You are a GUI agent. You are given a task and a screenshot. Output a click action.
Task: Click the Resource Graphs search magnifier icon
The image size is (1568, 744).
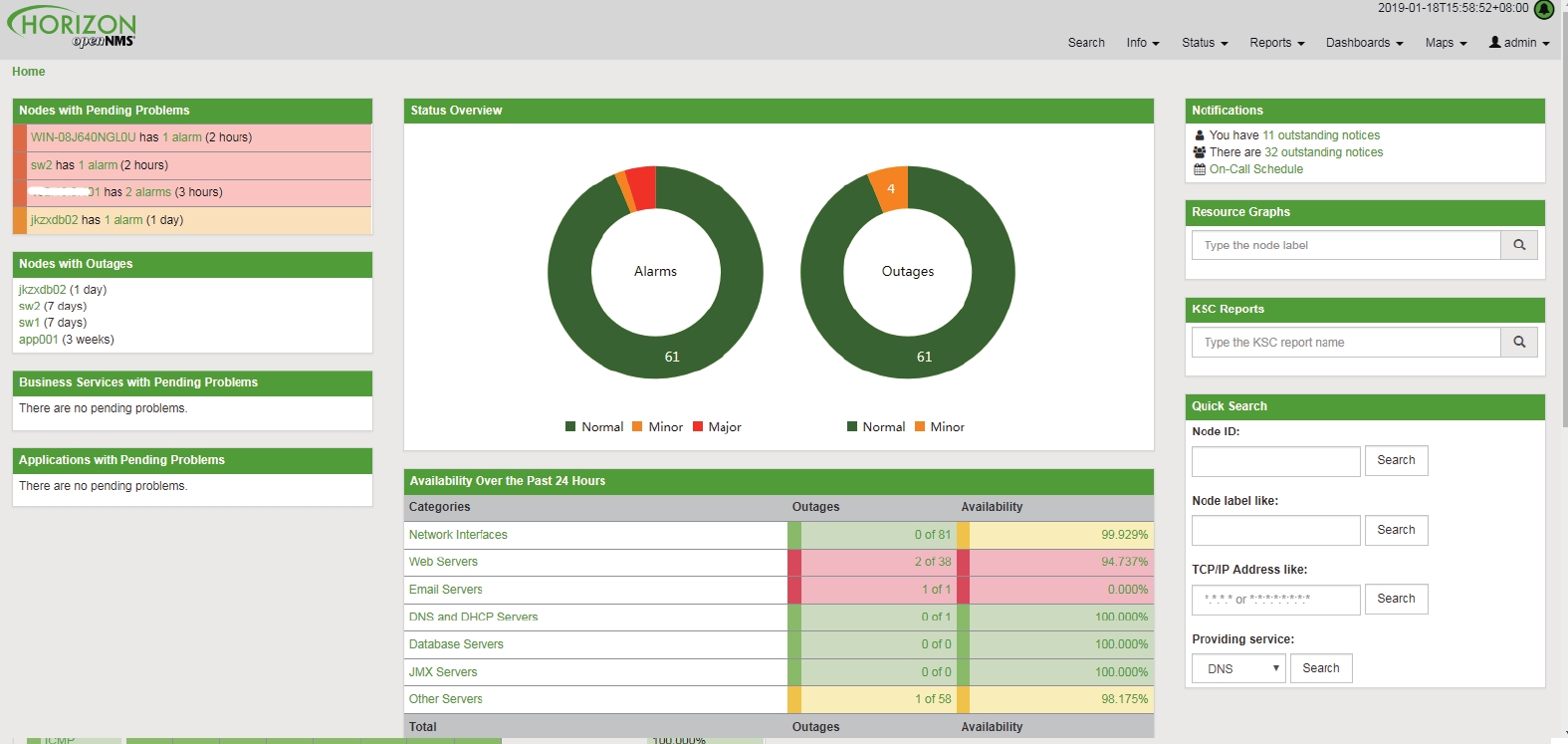[1519, 245]
